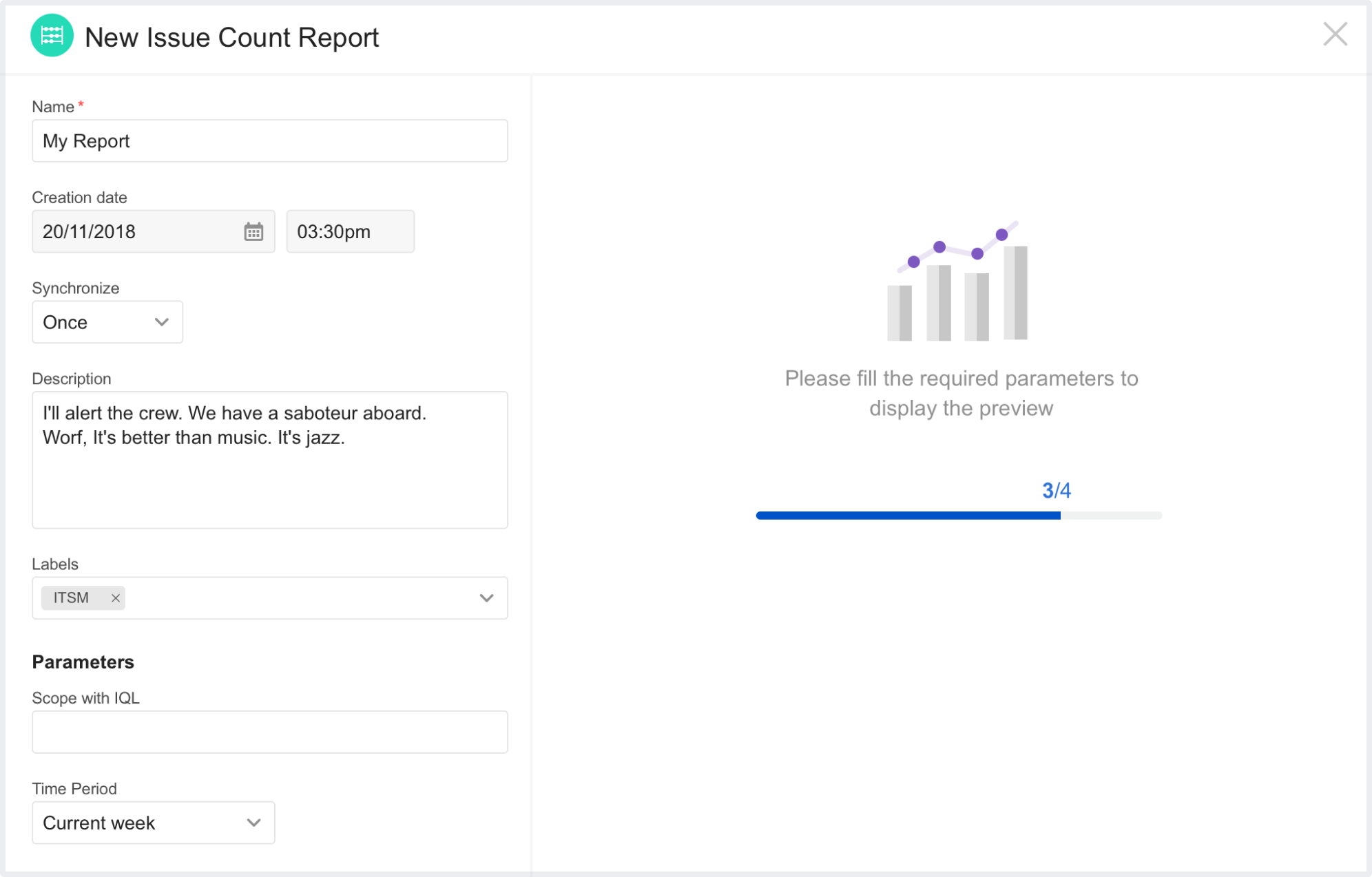Open the Labels dropdown chevron

tap(486, 598)
